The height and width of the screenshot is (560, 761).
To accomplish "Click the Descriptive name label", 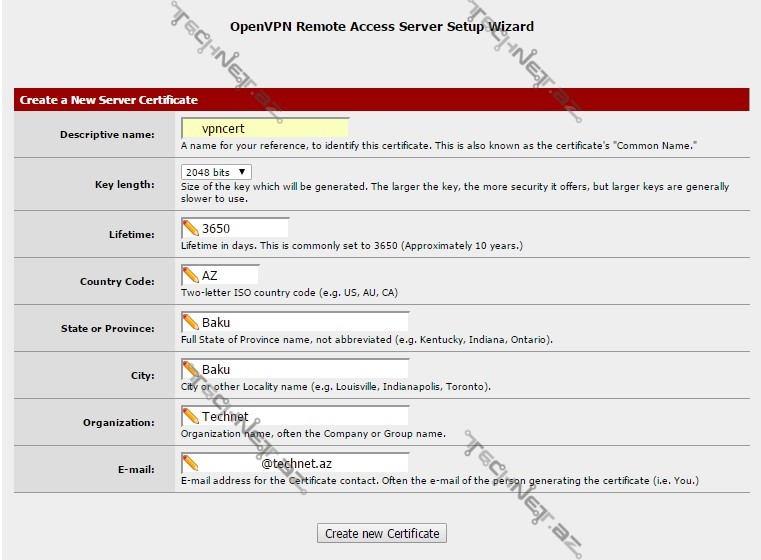I will (107, 134).
